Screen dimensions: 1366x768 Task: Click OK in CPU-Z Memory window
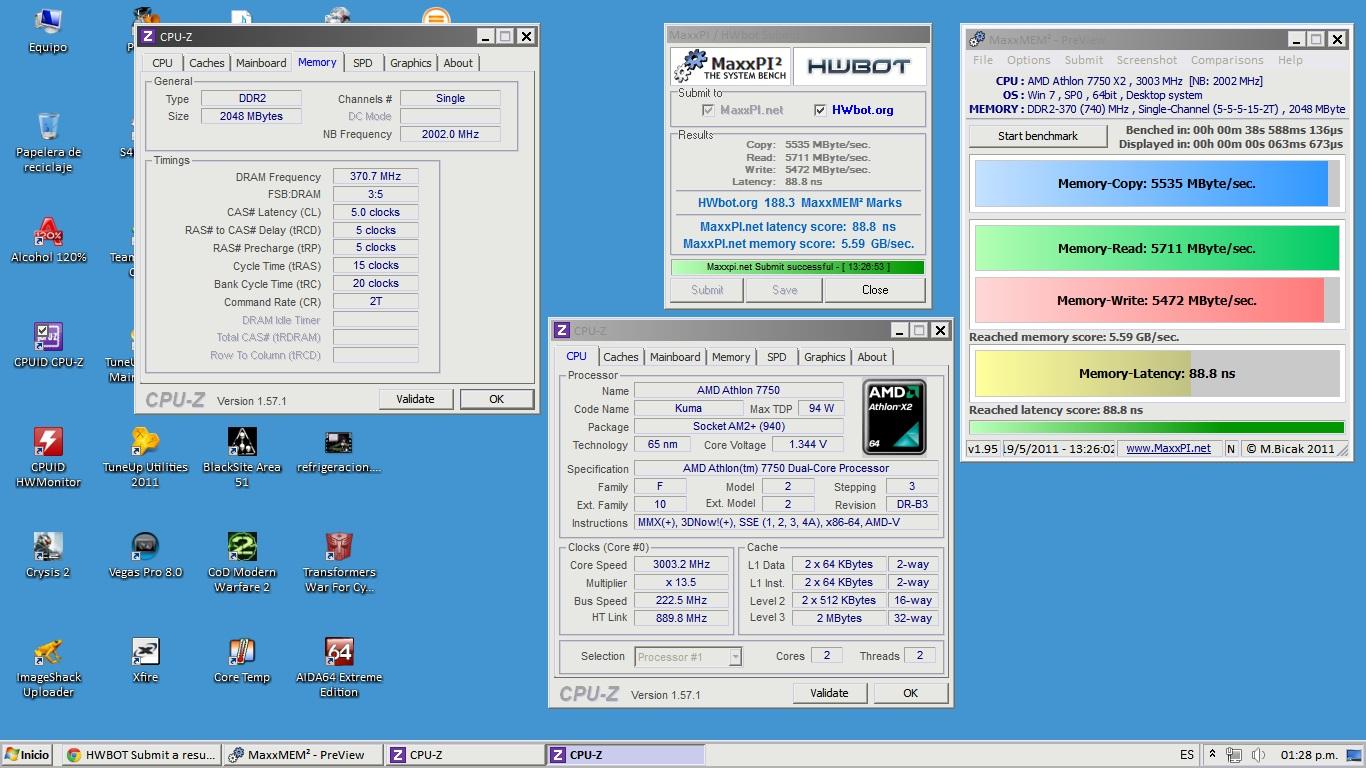click(x=496, y=399)
